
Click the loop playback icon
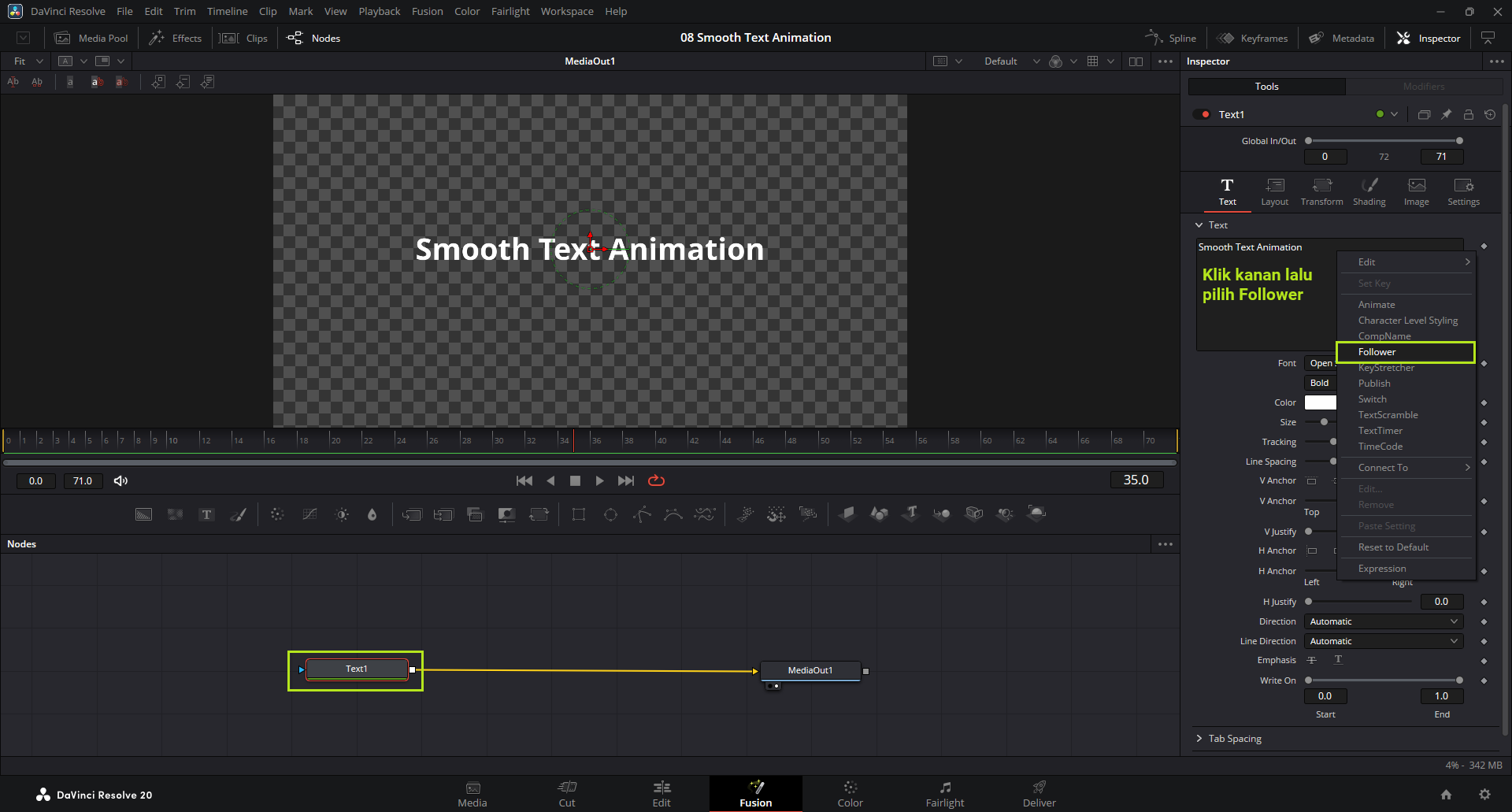click(x=656, y=480)
